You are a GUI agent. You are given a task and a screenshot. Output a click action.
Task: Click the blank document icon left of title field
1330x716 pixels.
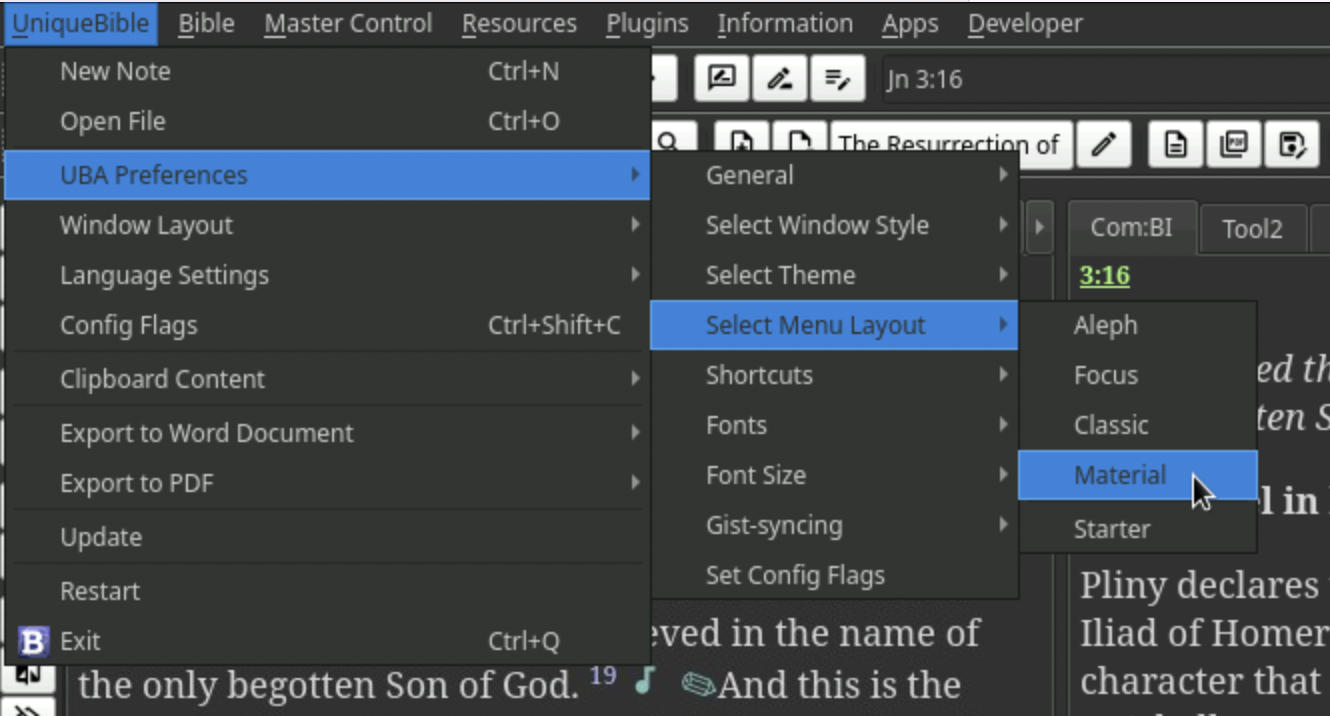pyautogui.click(x=800, y=140)
